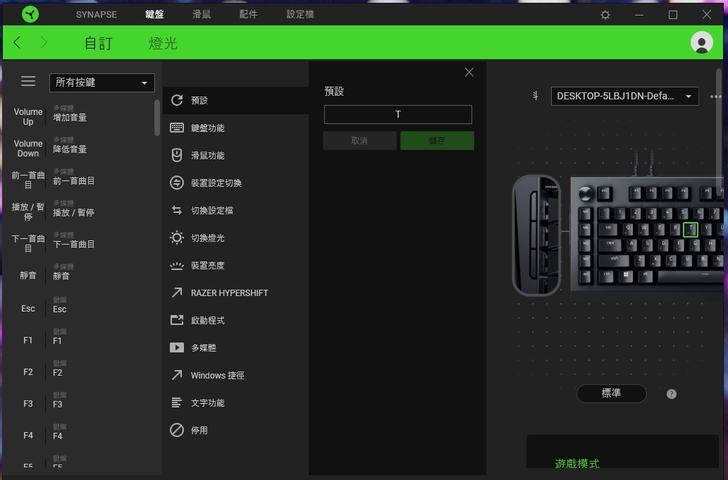Select 文字功能 text function icon
Image resolution: width=728 pixels, height=480 pixels.
coord(177,402)
